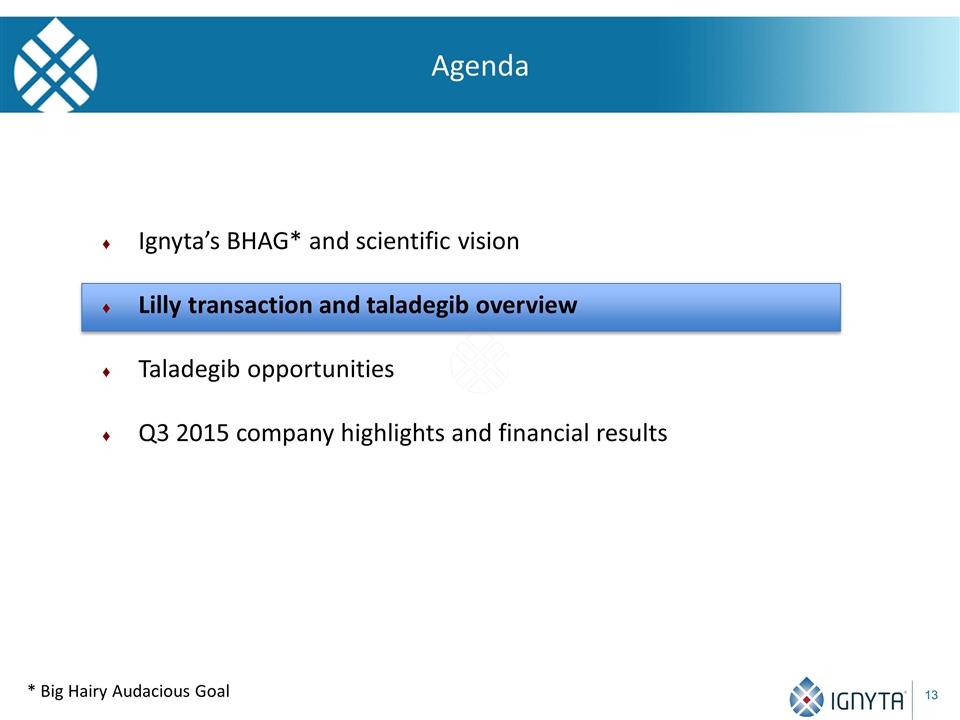The height and width of the screenshot is (720, 960).
Task: Click the slide number 13
Action: click(x=931, y=695)
